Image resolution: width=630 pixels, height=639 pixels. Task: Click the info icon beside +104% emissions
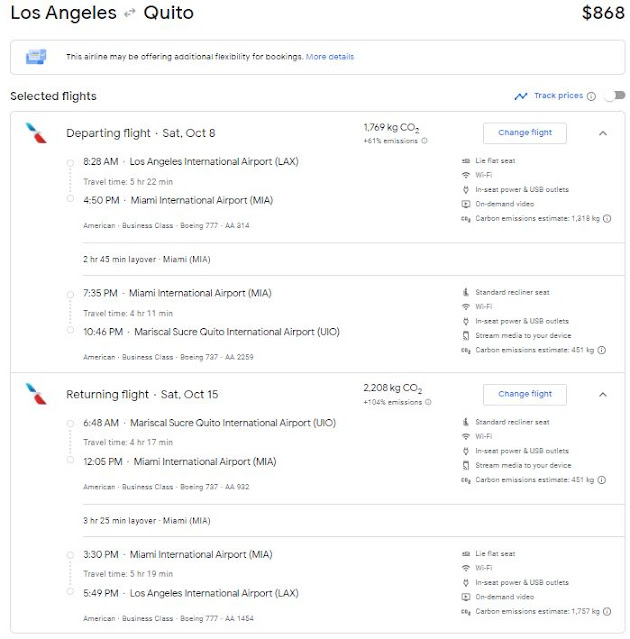pos(428,402)
